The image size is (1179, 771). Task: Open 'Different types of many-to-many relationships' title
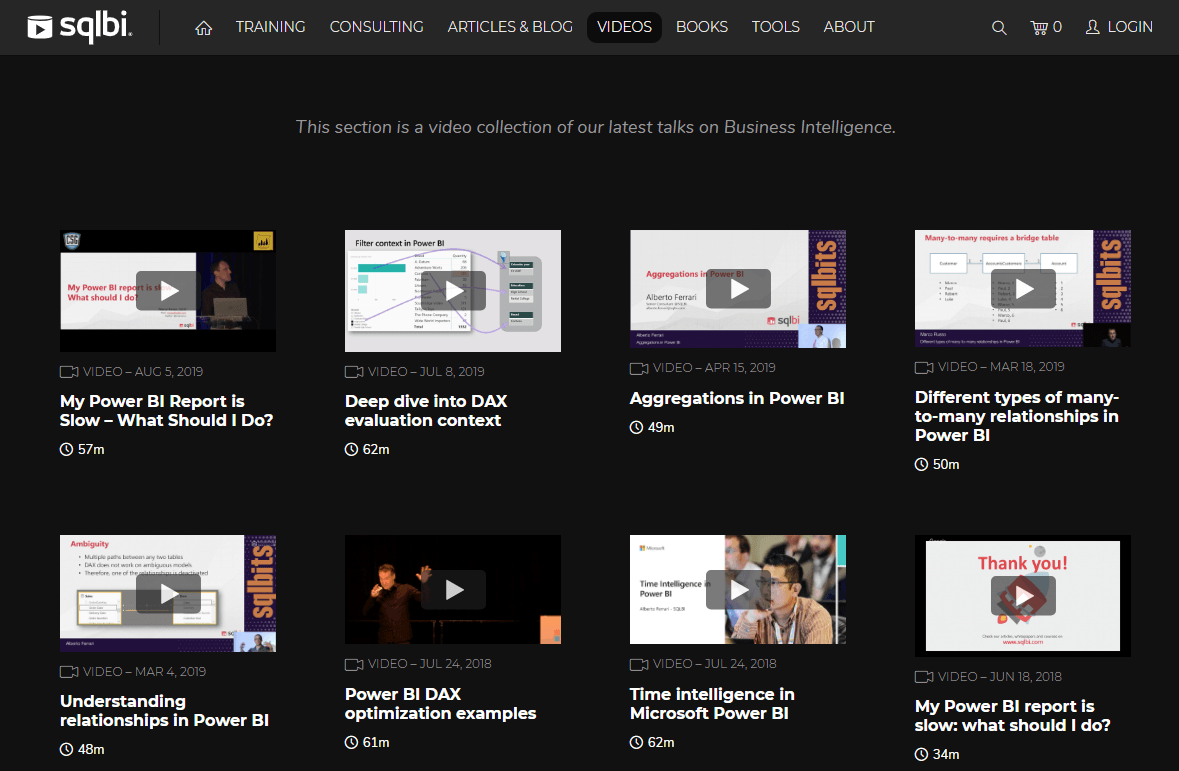[x=1017, y=416]
